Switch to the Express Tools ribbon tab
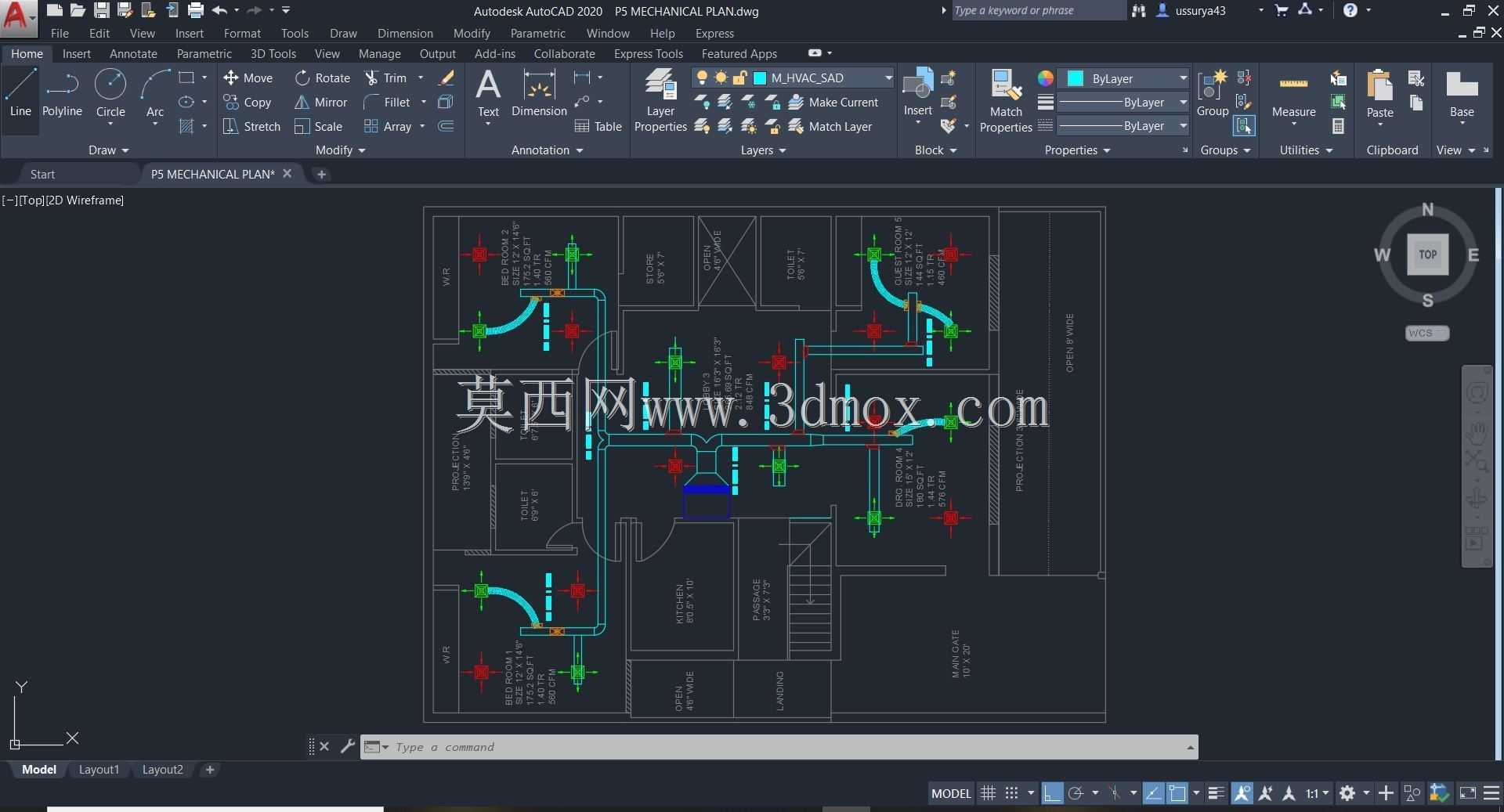Screen dimensions: 1504x812 pyautogui.click(x=648, y=53)
